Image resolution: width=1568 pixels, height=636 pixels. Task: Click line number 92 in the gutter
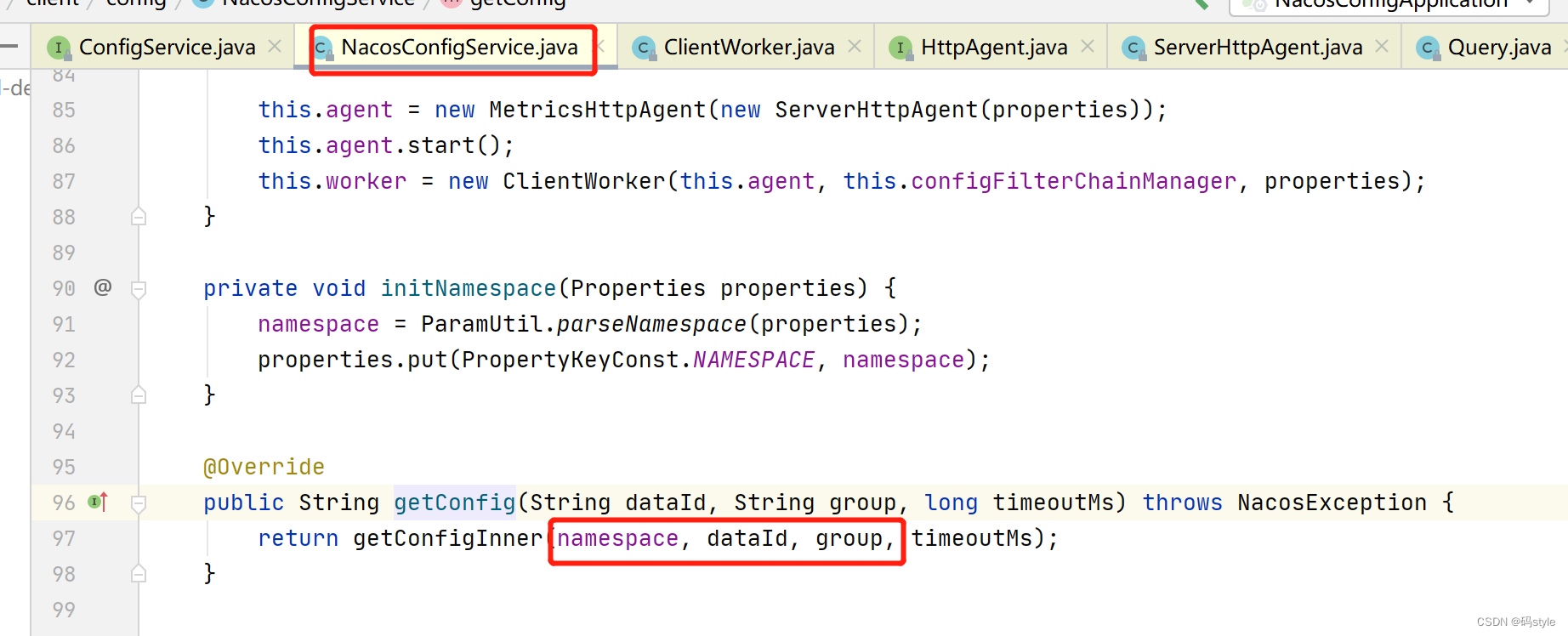[x=64, y=360]
